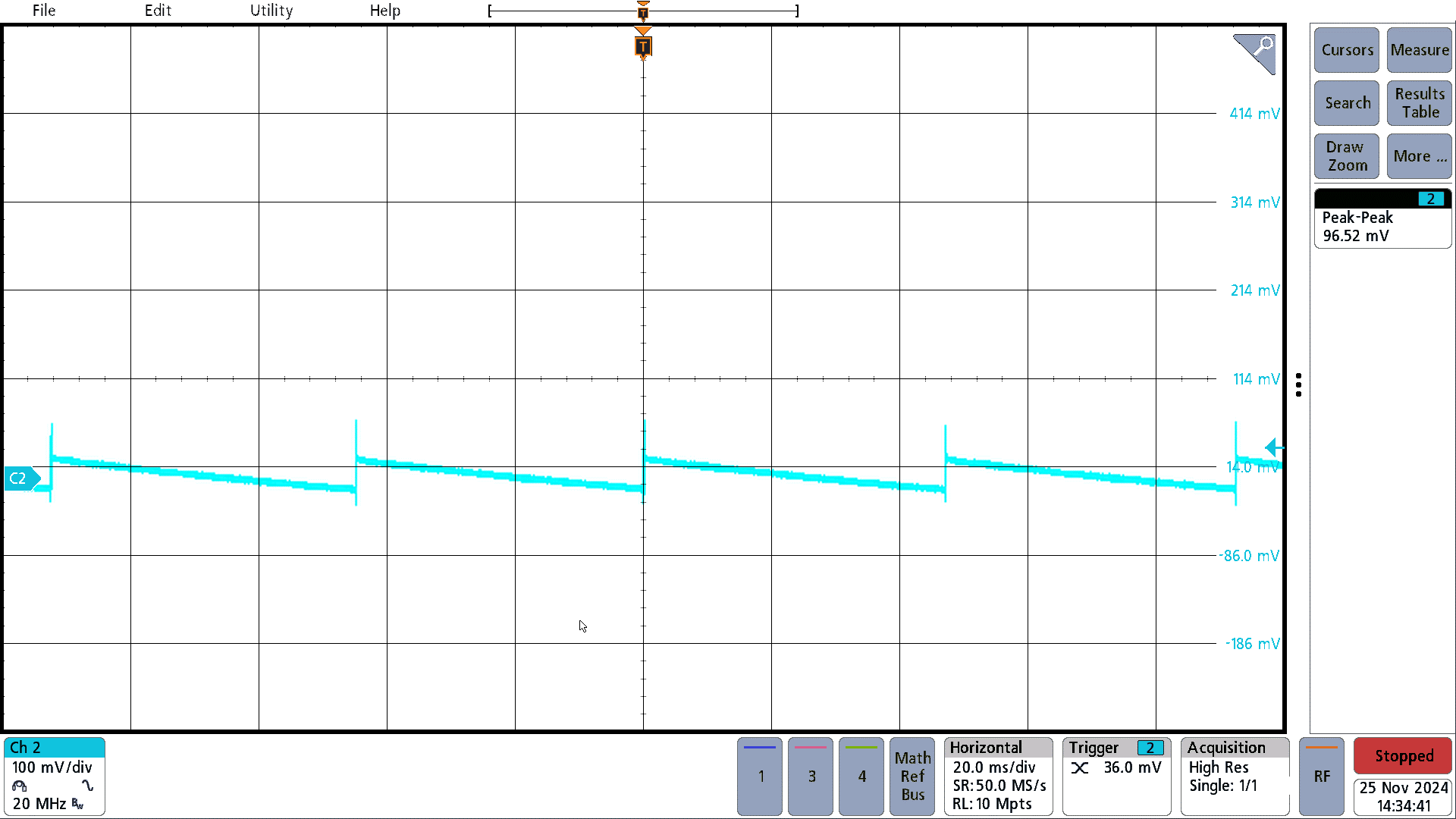Toggle channel 1 on
Viewport: 1456px width, 819px height.
760,777
